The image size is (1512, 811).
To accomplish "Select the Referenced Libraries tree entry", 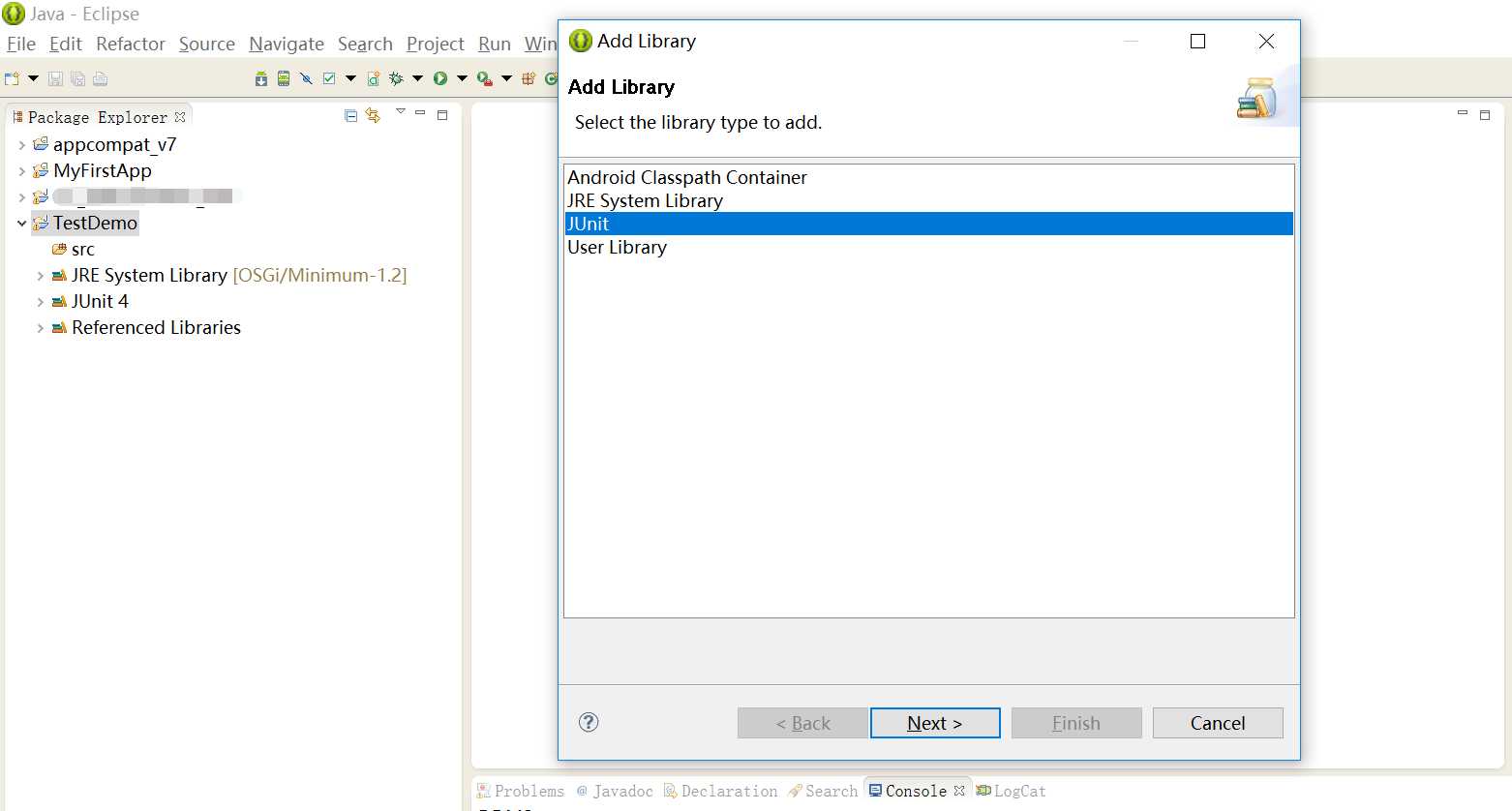I will pos(156,328).
